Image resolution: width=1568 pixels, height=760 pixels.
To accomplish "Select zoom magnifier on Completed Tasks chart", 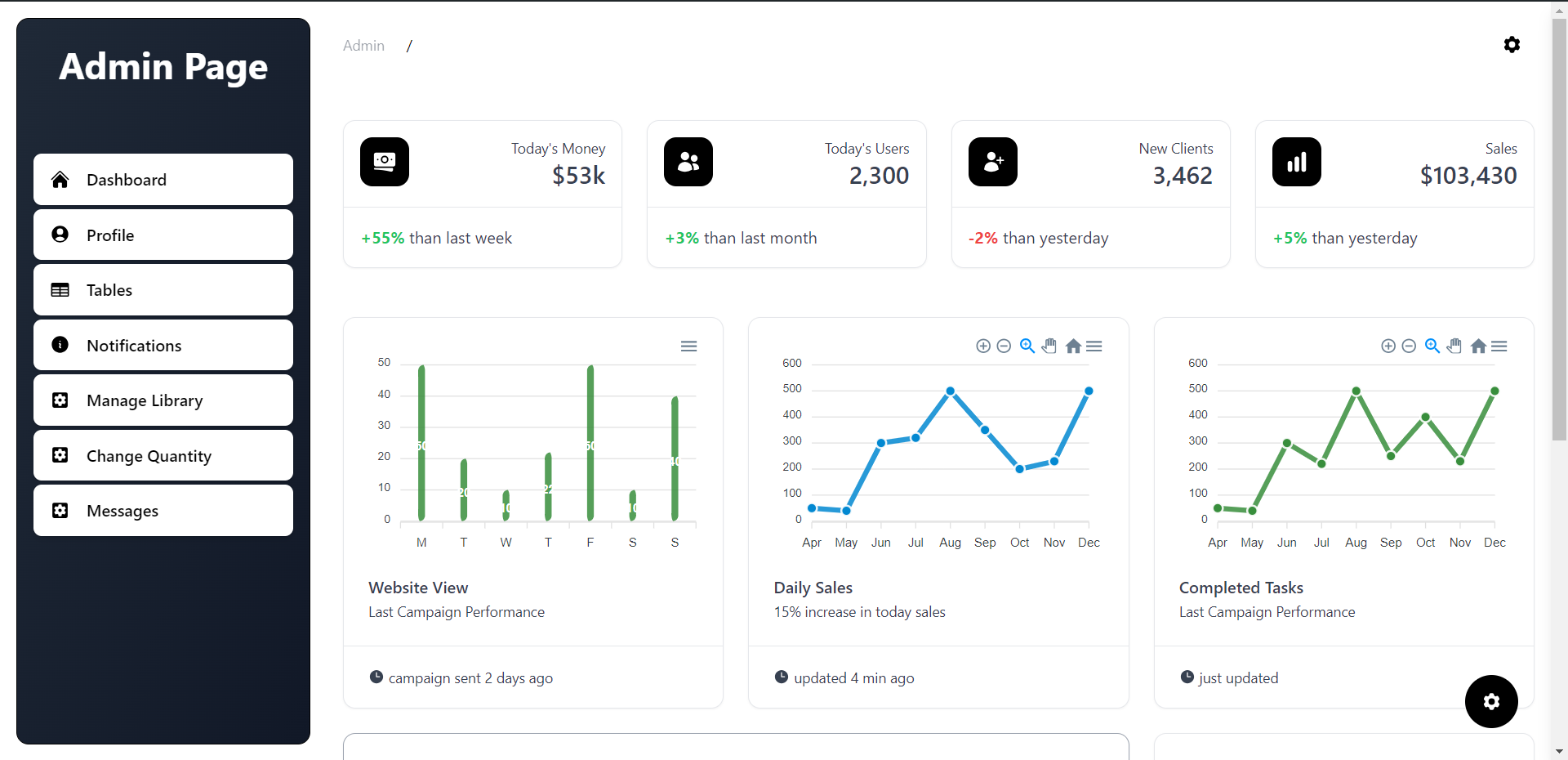I will click(x=1432, y=346).
